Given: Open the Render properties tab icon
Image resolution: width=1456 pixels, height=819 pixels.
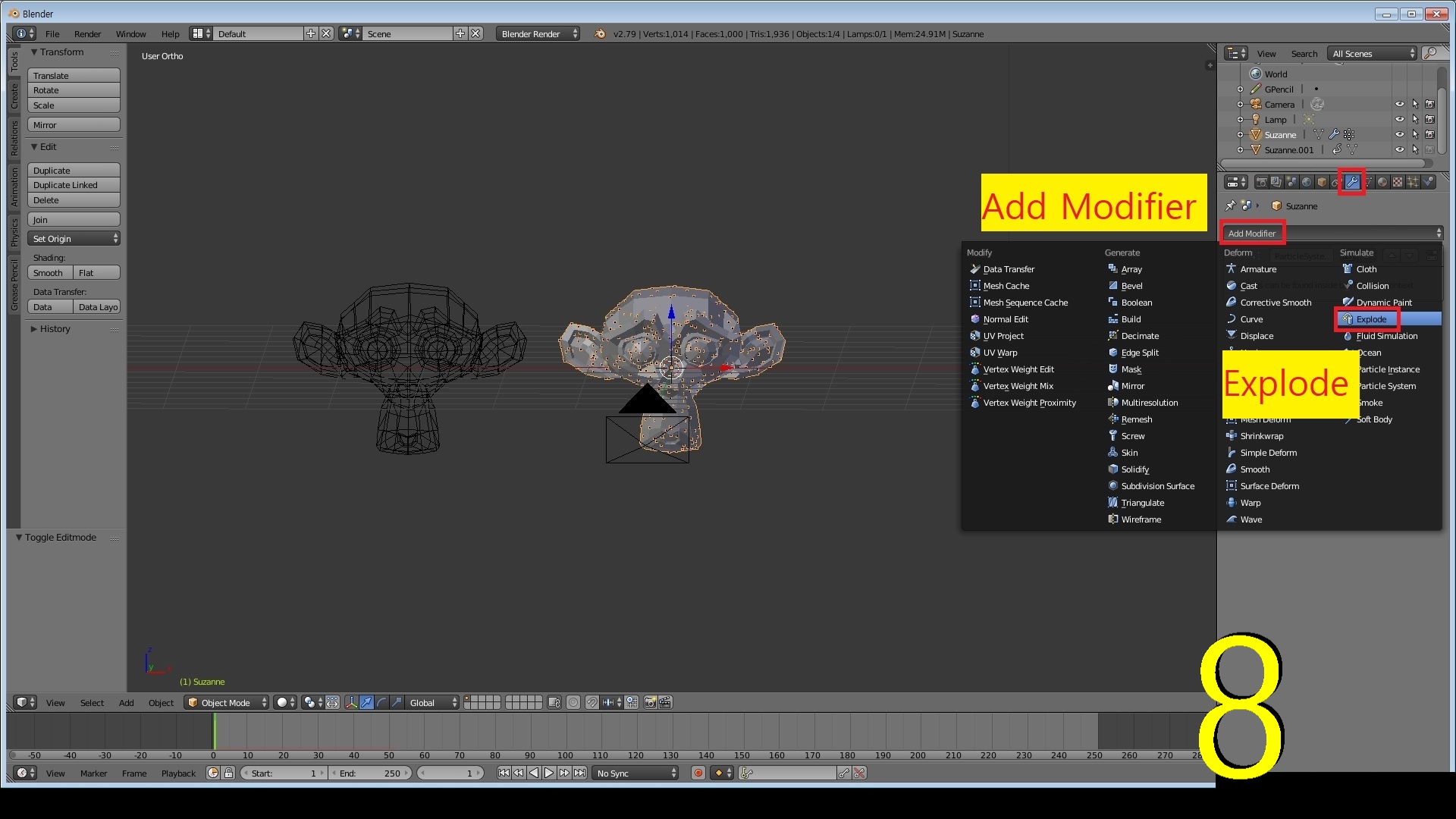Looking at the screenshot, I should [x=1261, y=182].
